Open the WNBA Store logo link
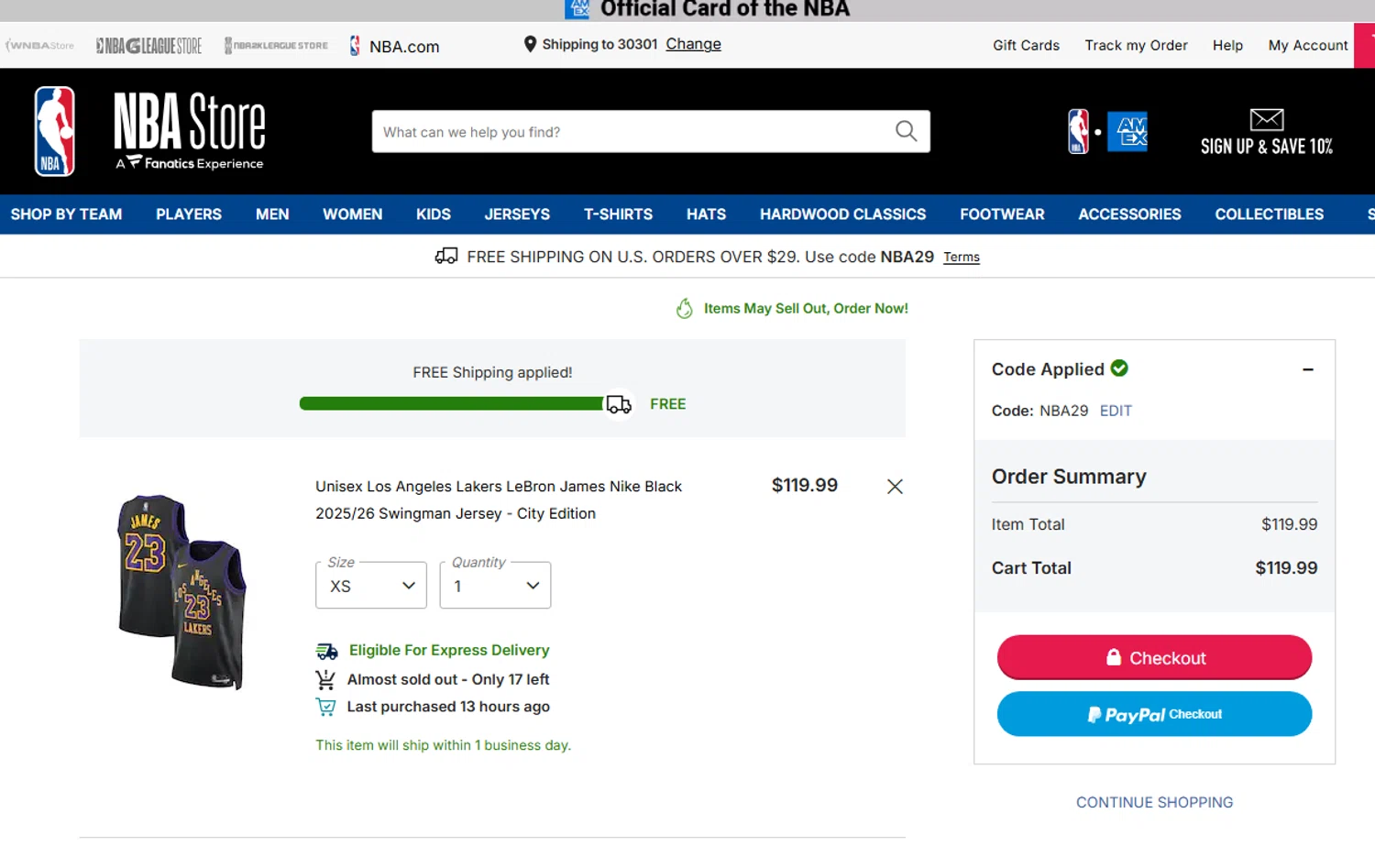 [x=39, y=45]
